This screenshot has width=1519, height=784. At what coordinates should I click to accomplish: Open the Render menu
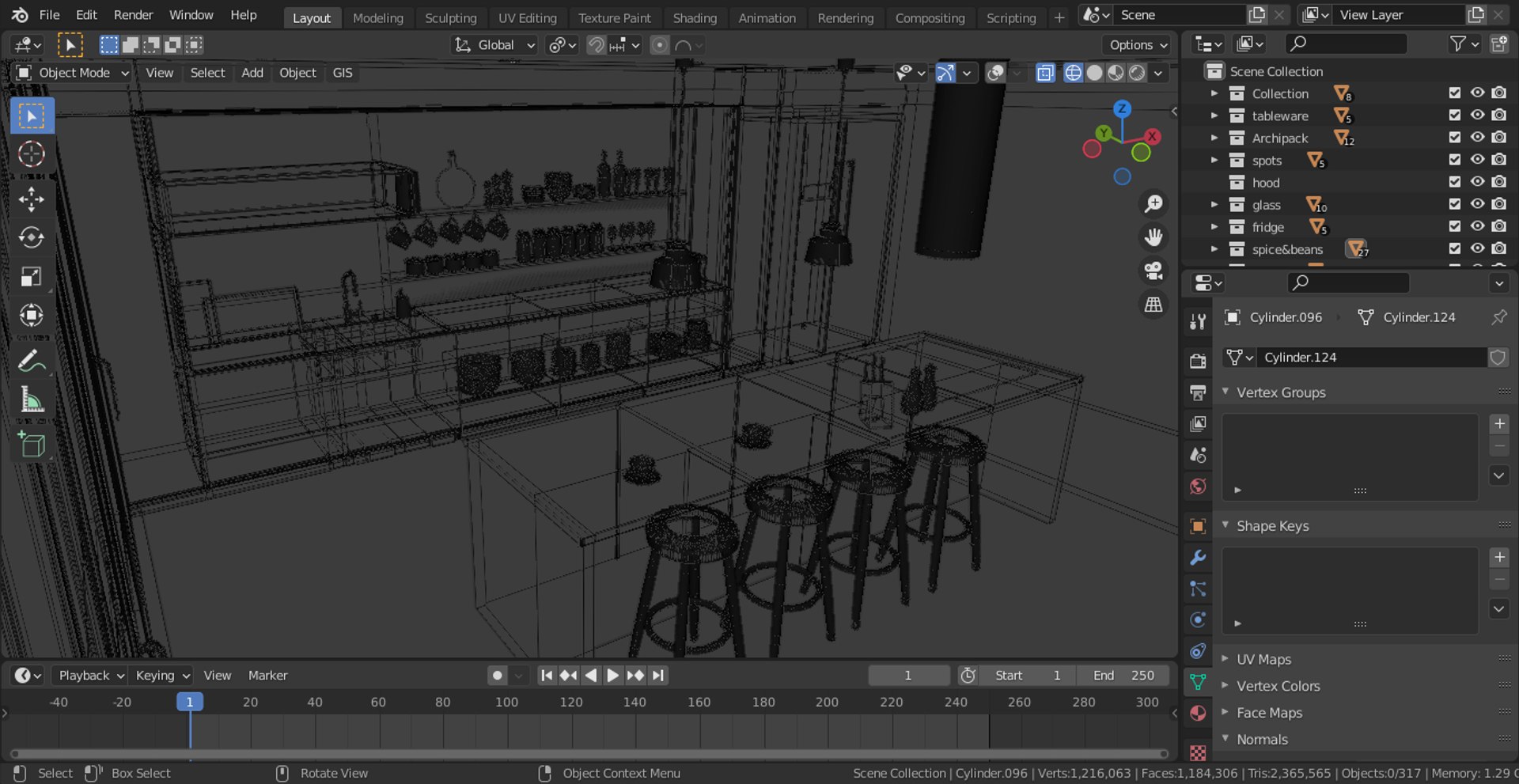133,15
